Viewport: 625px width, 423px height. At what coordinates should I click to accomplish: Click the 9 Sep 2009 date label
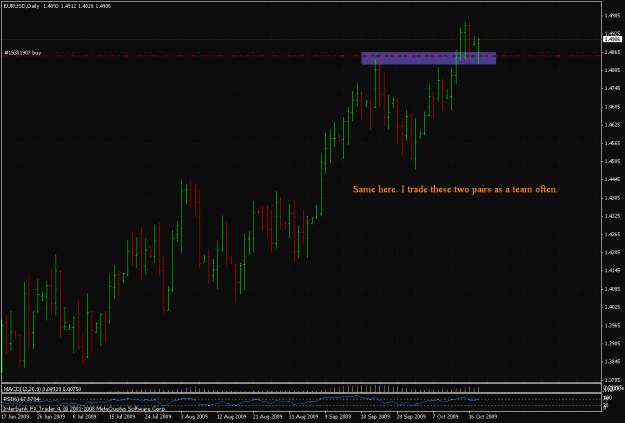click(x=338, y=417)
